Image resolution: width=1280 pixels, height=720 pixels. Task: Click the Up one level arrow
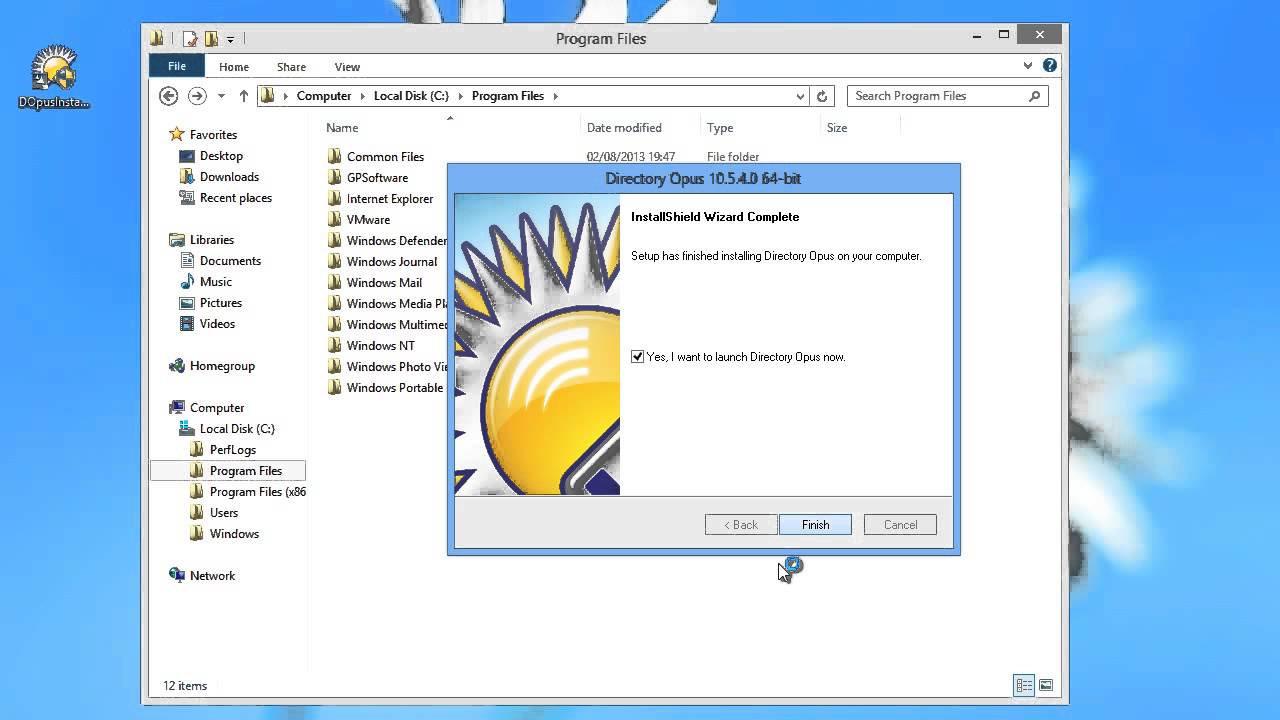(x=243, y=96)
